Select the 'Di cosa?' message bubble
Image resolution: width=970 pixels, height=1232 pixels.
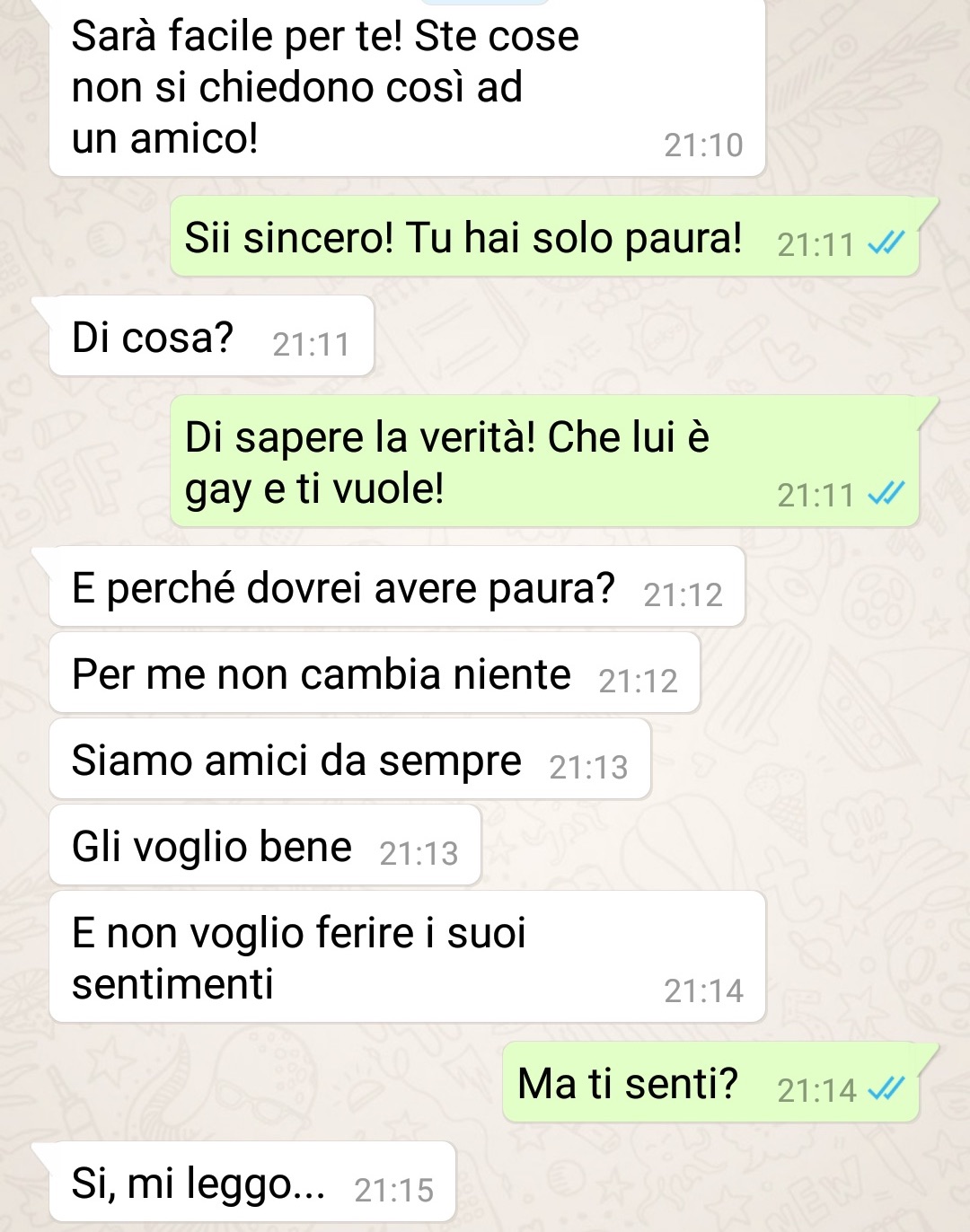[x=211, y=336]
